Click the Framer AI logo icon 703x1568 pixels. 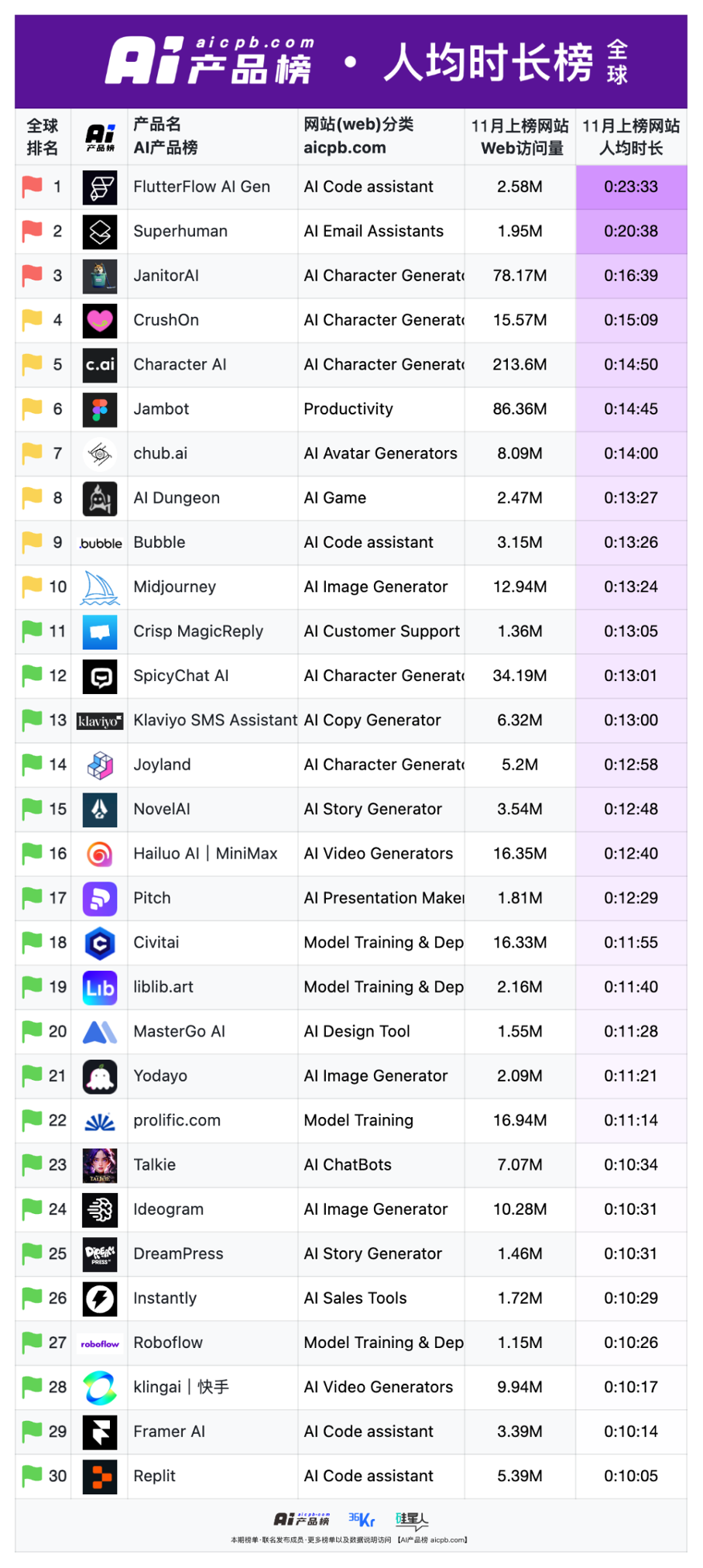click(x=100, y=1432)
